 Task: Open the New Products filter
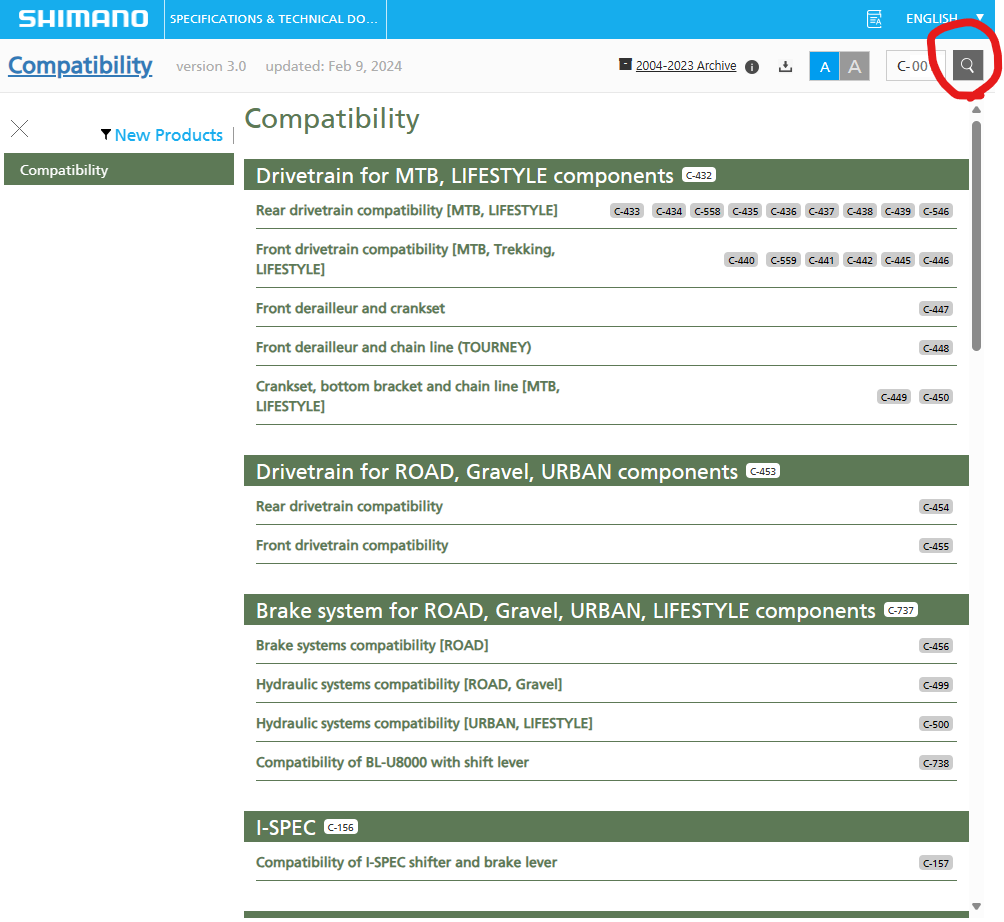click(x=162, y=135)
